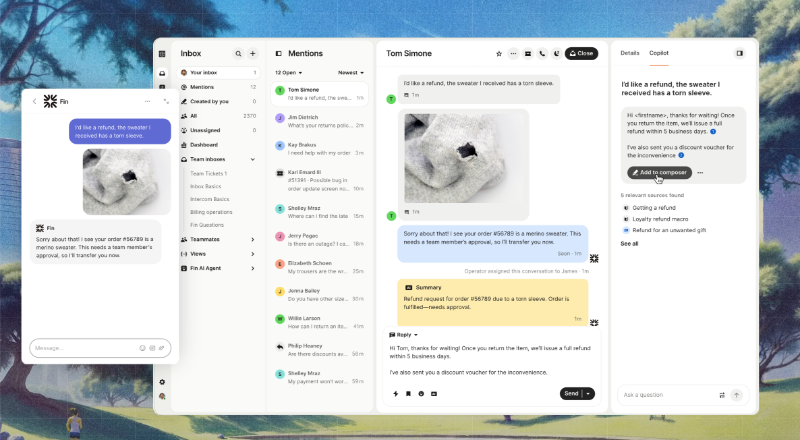Open Jim Dietrich conversation in list
Viewport: 800px width, 440px height.
point(319,121)
